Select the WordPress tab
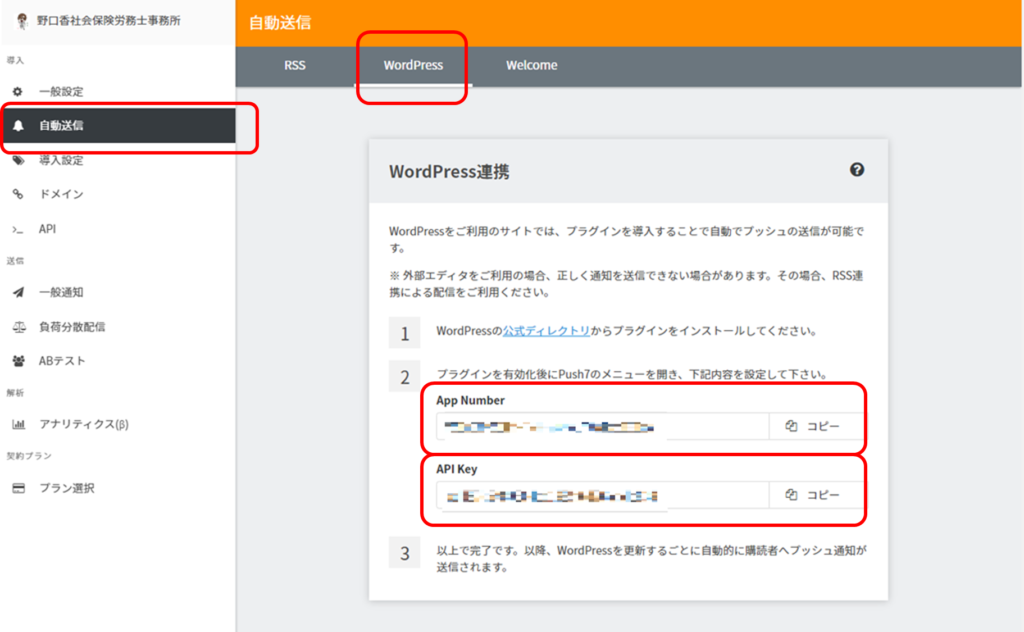1024x632 pixels. click(413, 65)
